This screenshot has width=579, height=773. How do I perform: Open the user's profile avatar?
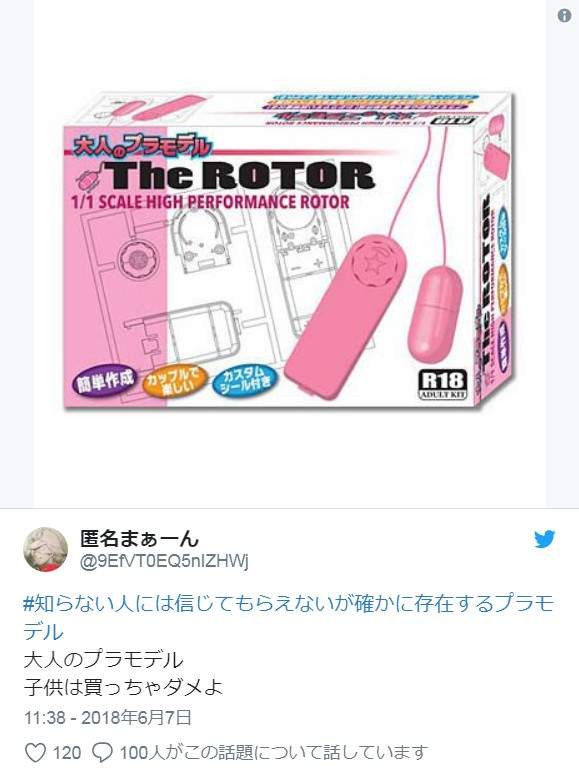(x=46, y=549)
